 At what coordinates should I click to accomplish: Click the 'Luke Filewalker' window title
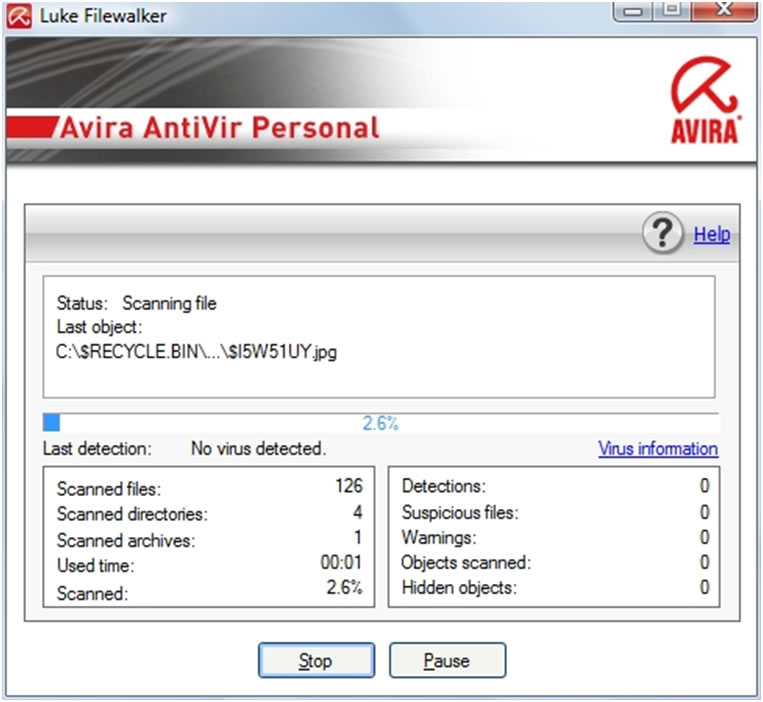coord(103,16)
